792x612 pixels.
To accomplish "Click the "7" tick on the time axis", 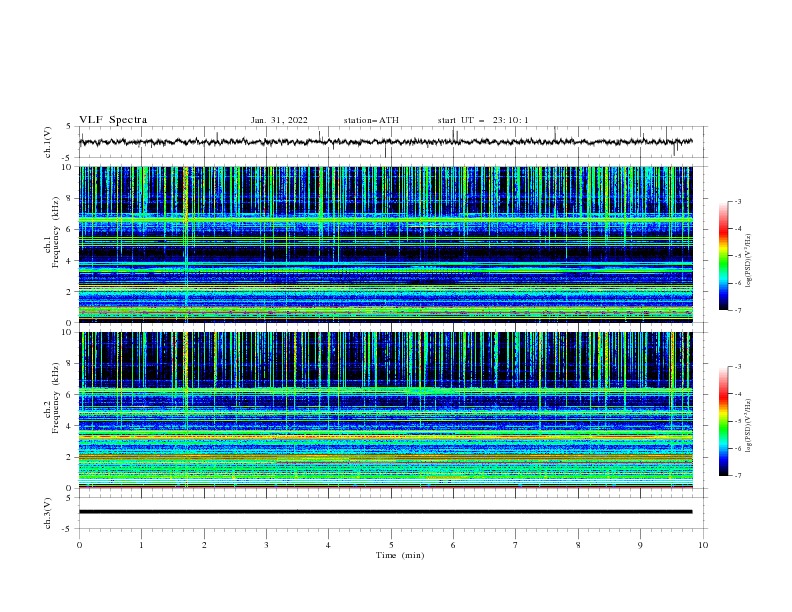I will [516, 545].
